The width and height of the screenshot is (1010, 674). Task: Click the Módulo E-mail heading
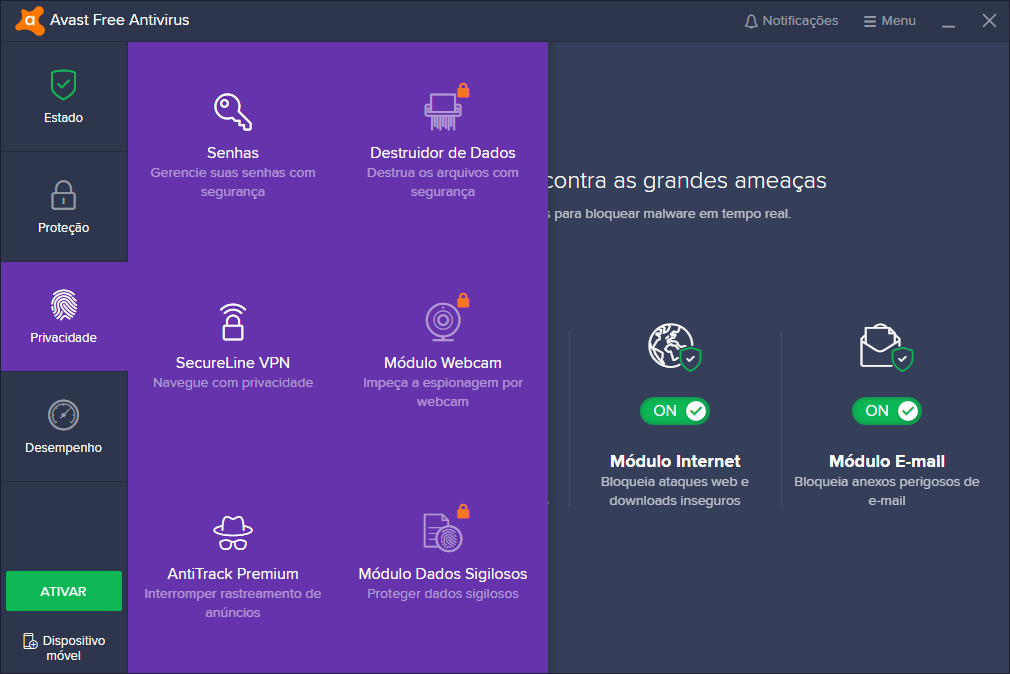pyautogui.click(x=886, y=461)
